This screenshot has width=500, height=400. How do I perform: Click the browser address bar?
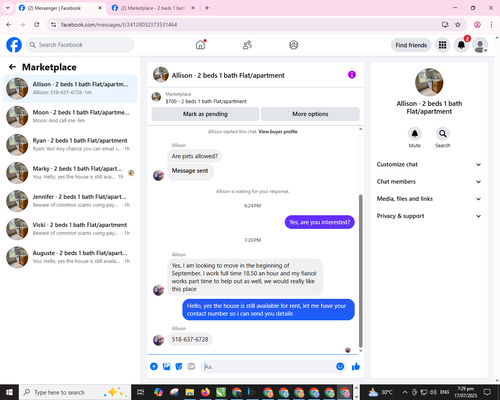click(247, 25)
